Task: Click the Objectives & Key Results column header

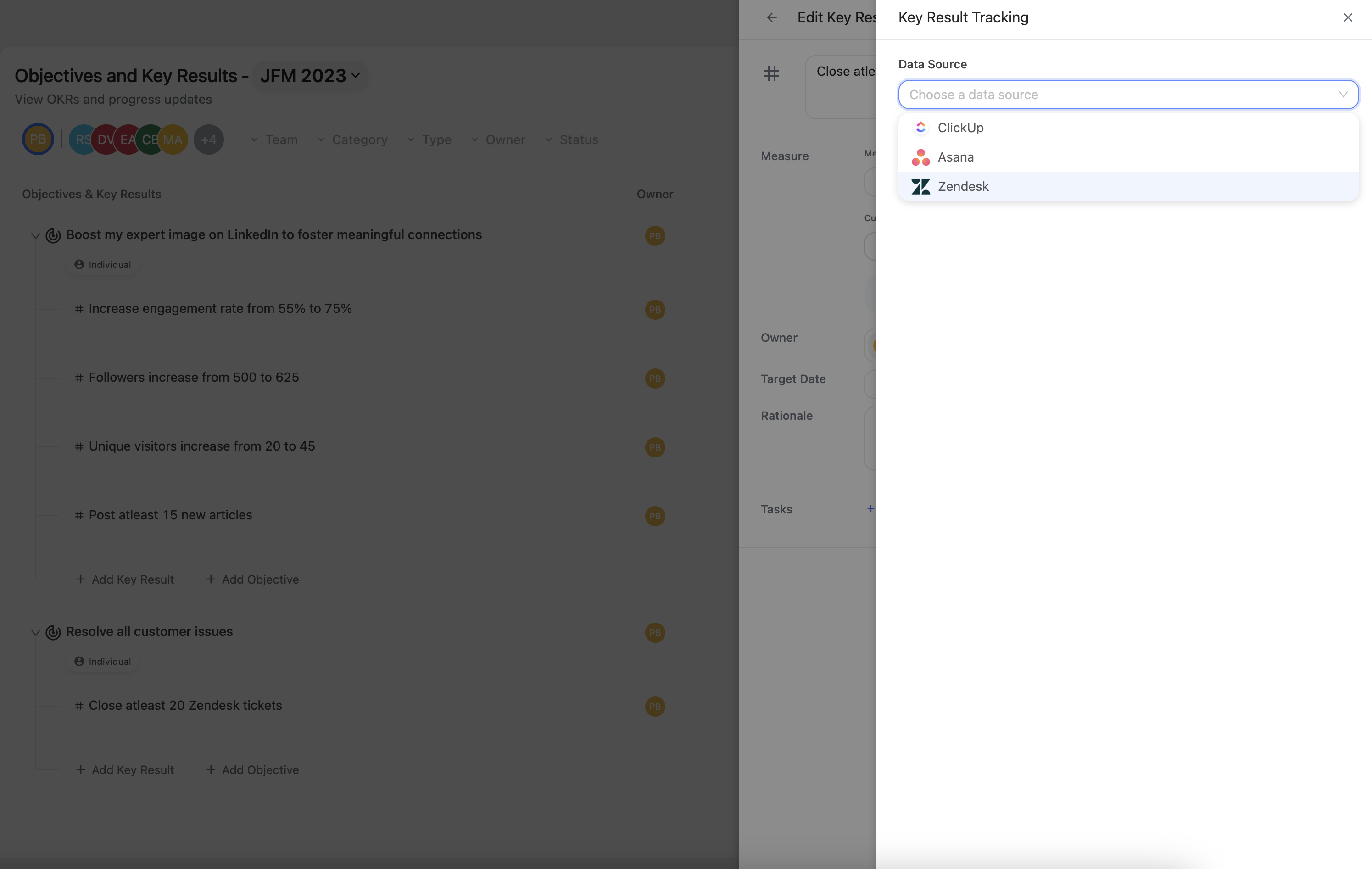Action: tap(92, 195)
